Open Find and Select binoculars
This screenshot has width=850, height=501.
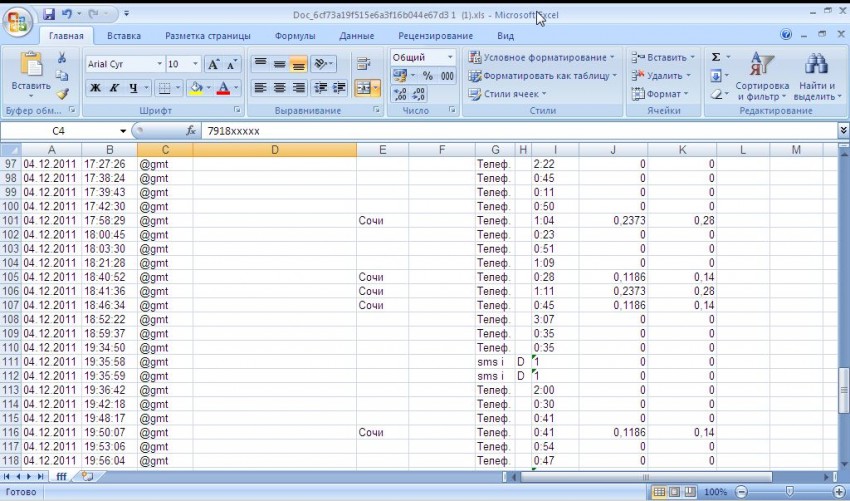point(815,75)
